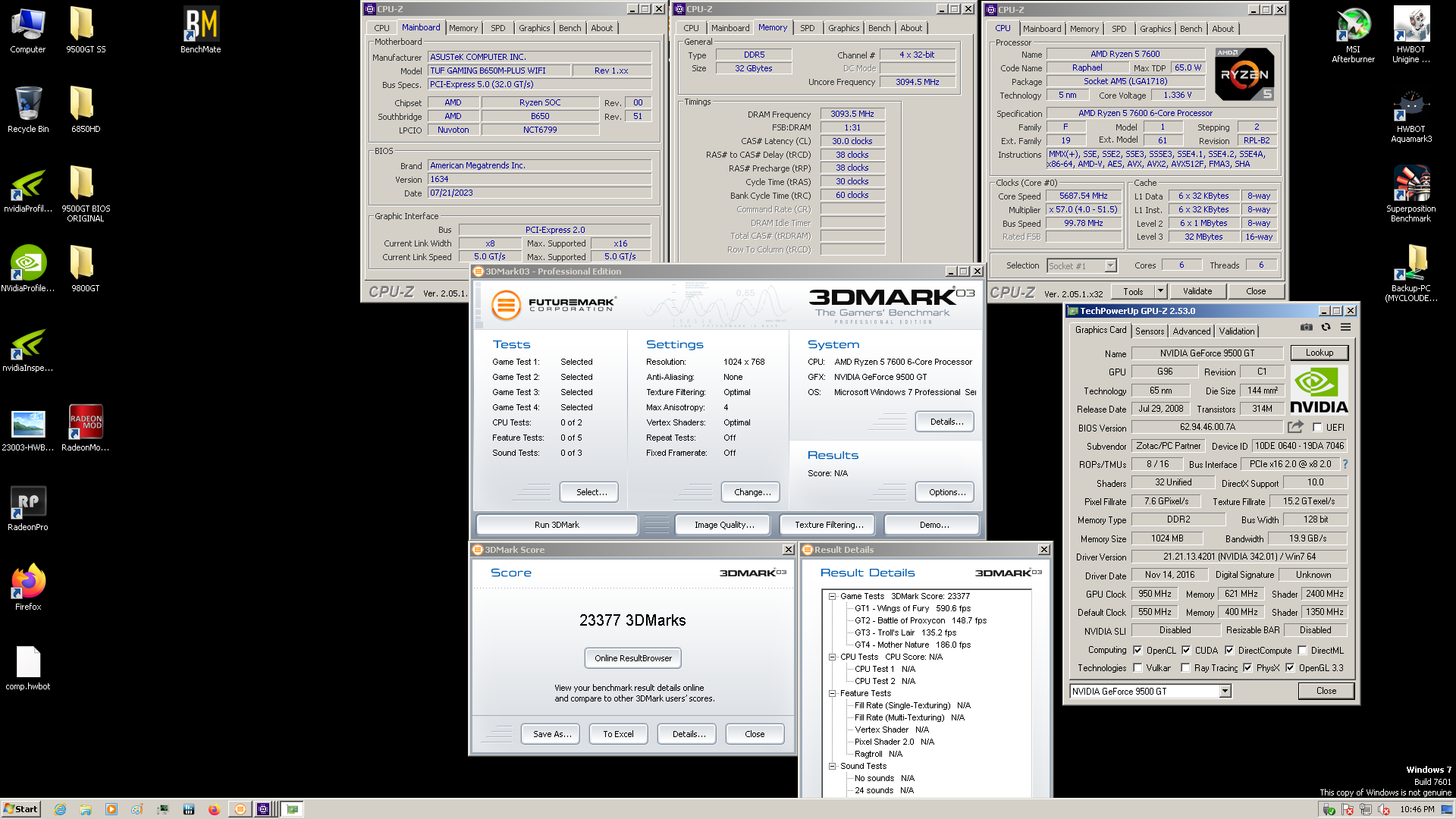The width and height of the screenshot is (1456, 819).
Task: Open the Bench tab in the right CPU-Z window
Action: click(x=1191, y=29)
